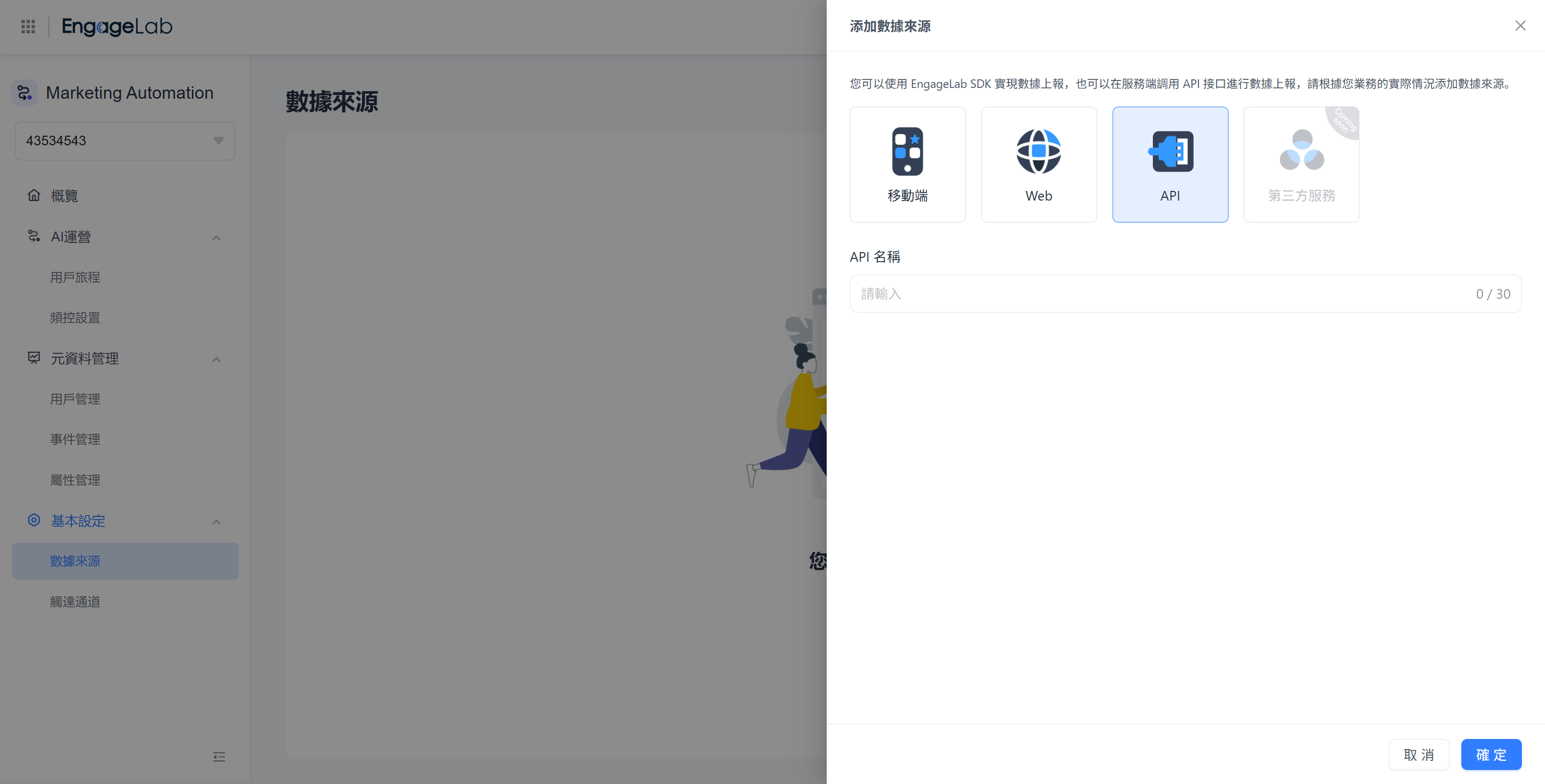This screenshot has height=784, width=1545.
Task: Collapse the sidebar with the arrow icon
Action: (219, 757)
